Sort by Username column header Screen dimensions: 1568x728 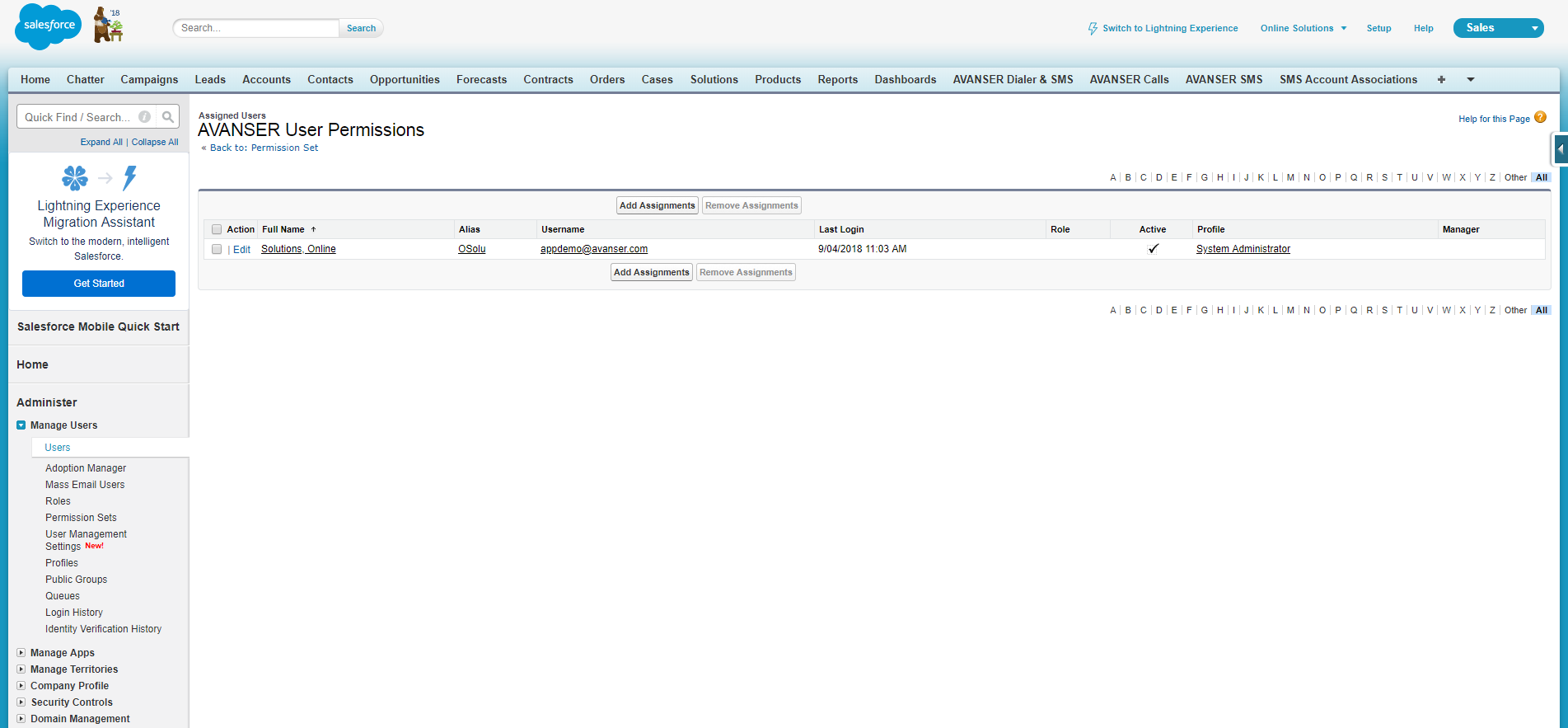[563, 229]
